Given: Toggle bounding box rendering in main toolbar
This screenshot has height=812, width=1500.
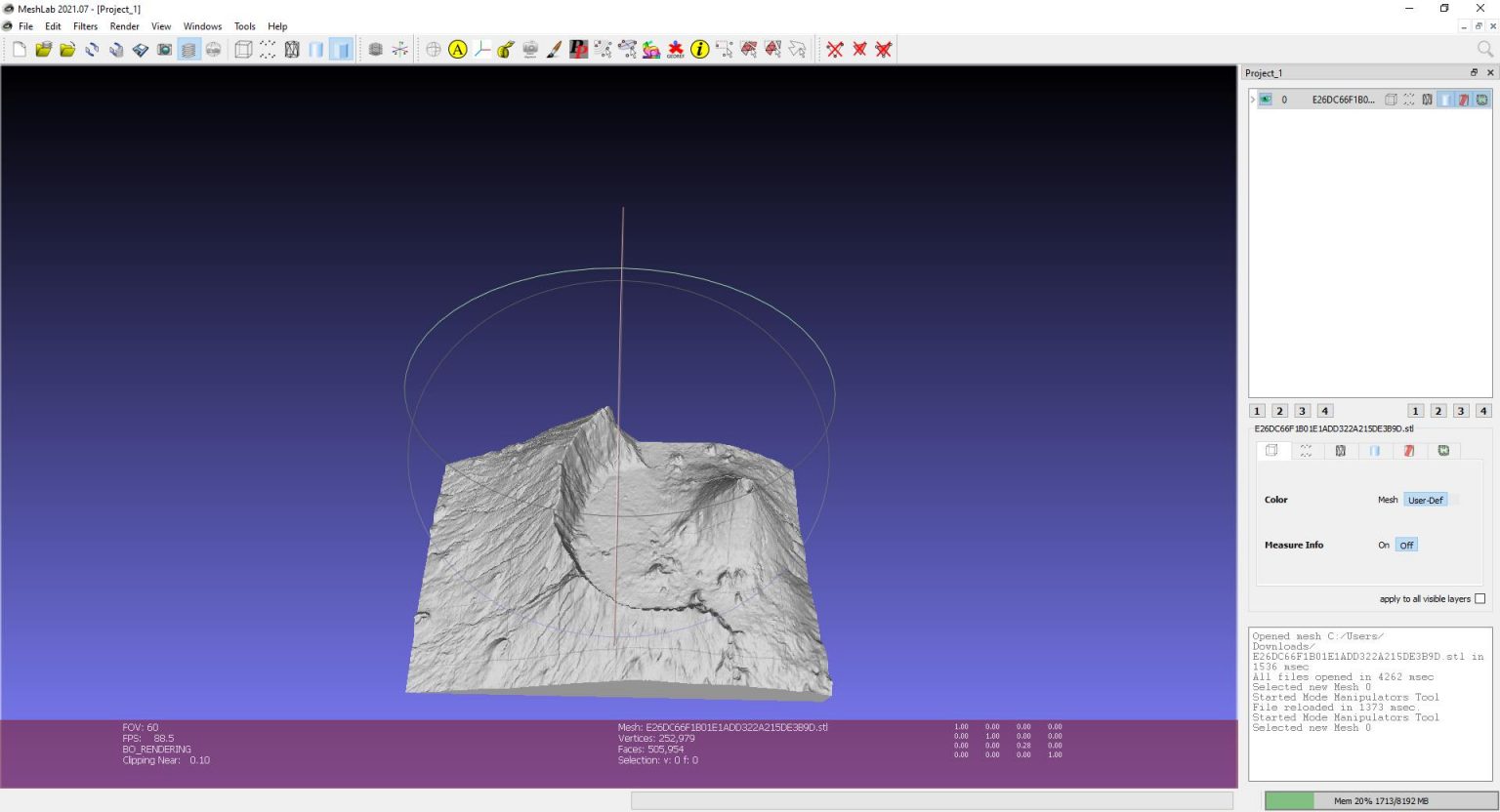Looking at the screenshot, I should click(x=243, y=49).
